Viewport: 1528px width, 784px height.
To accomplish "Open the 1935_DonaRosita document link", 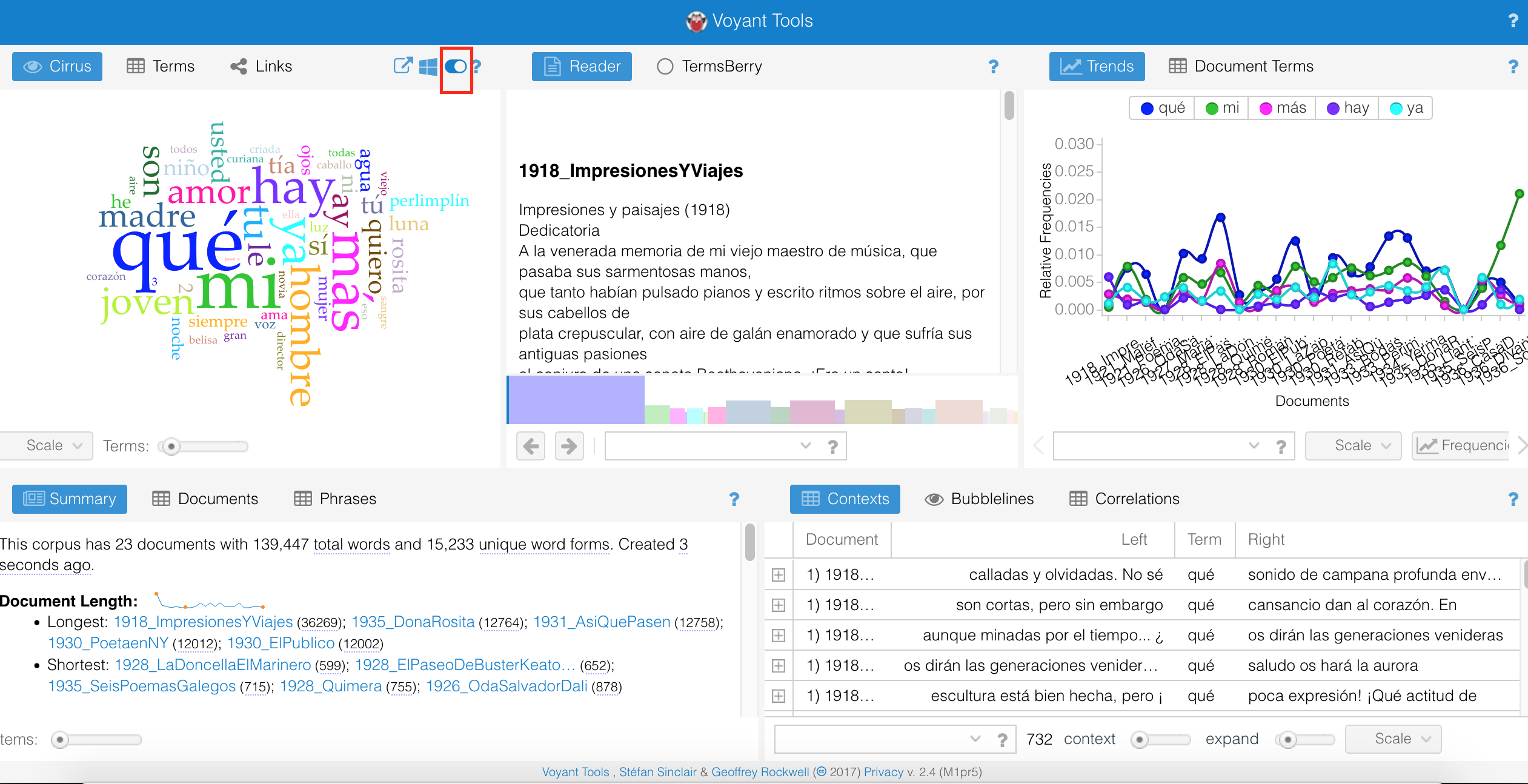I will [x=413, y=622].
